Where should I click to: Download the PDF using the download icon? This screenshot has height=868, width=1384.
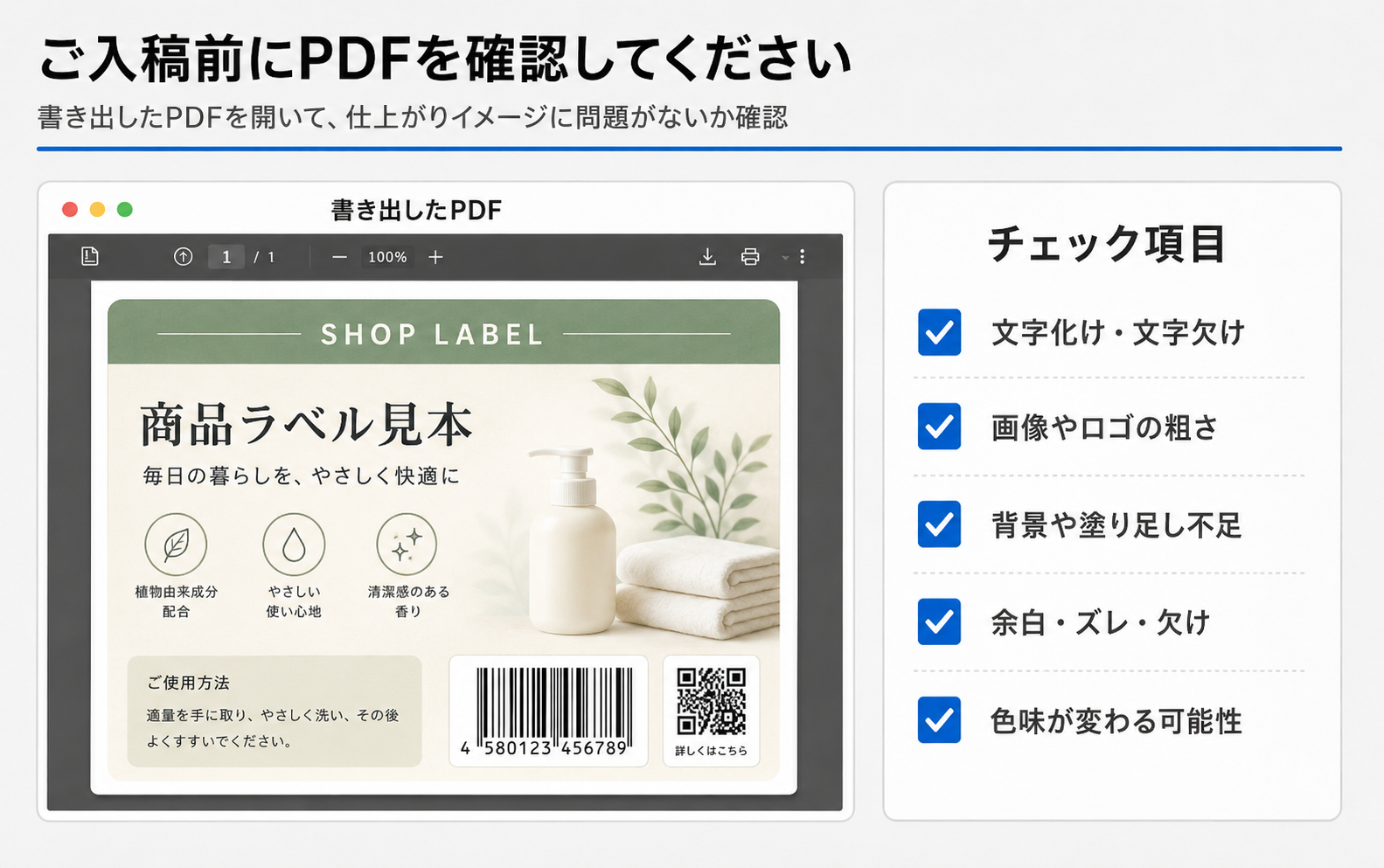pos(707,256)
